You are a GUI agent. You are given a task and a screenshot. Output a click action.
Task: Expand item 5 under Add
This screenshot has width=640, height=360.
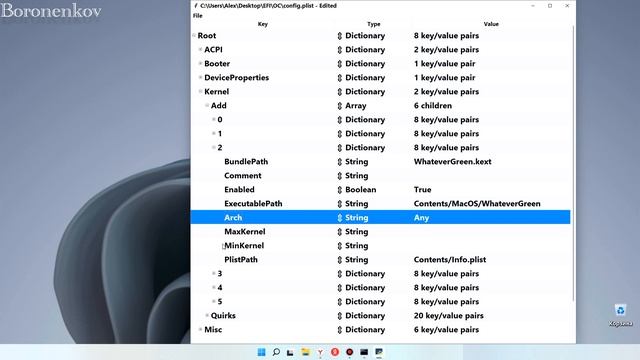(x=213, y=301)
